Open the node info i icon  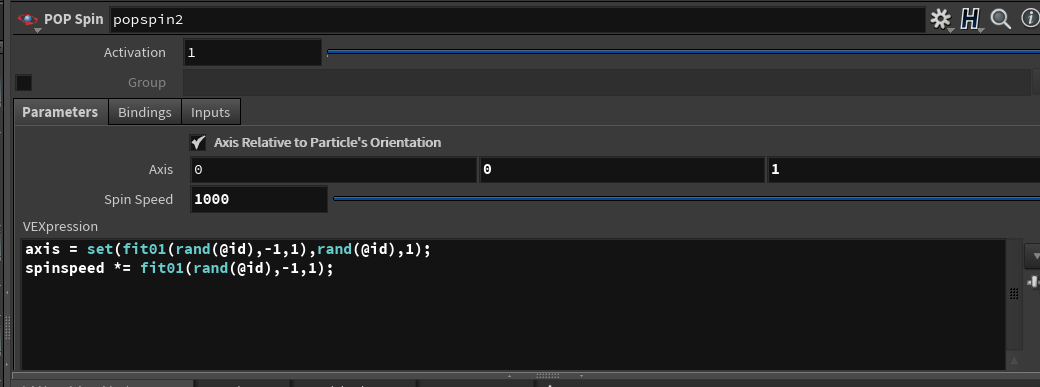pos(1030,19)
